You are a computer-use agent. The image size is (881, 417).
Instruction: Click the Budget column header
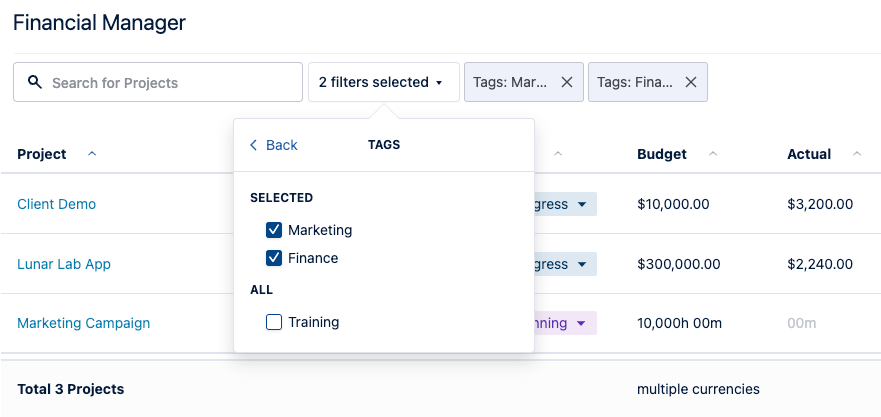[x=662, y=154]
